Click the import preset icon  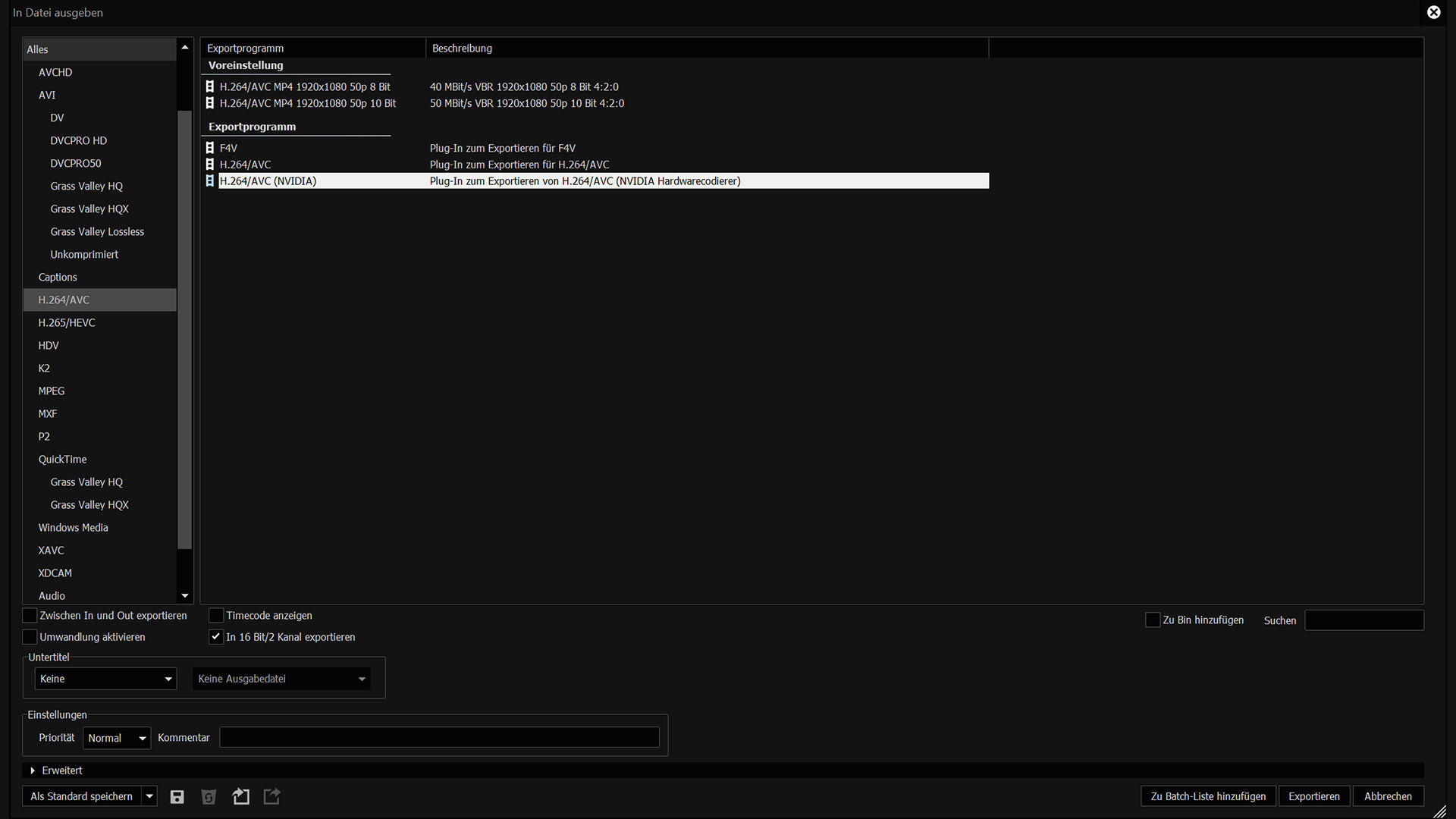click(x=240, y=796)
